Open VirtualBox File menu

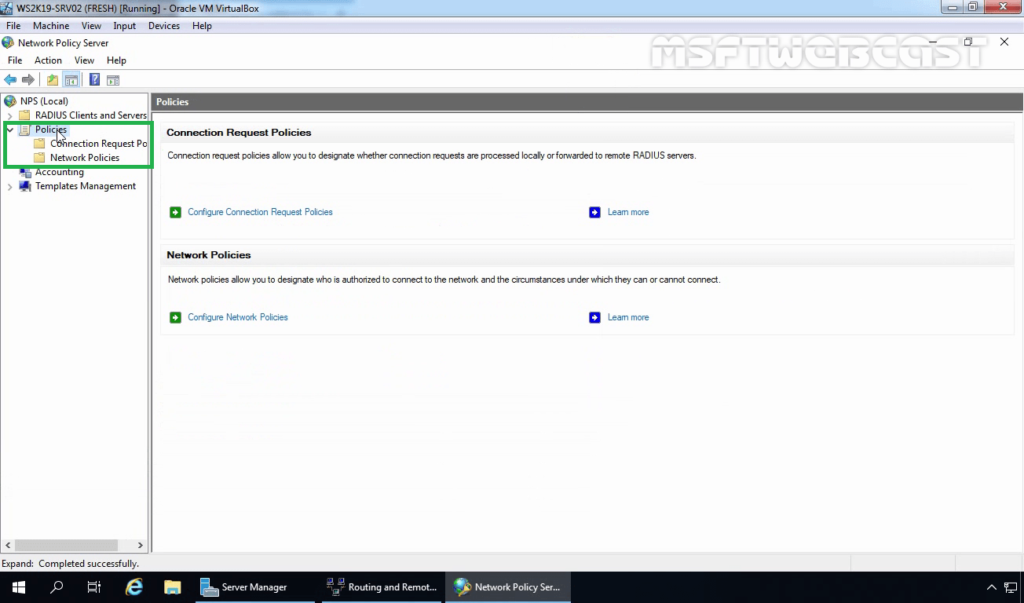[x=13, y=25]
